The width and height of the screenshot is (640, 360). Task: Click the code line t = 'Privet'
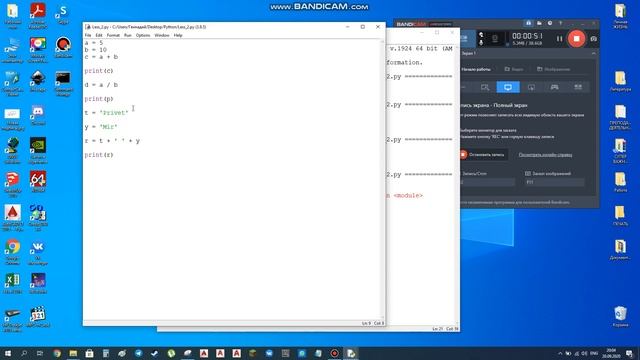click(107, 113)
